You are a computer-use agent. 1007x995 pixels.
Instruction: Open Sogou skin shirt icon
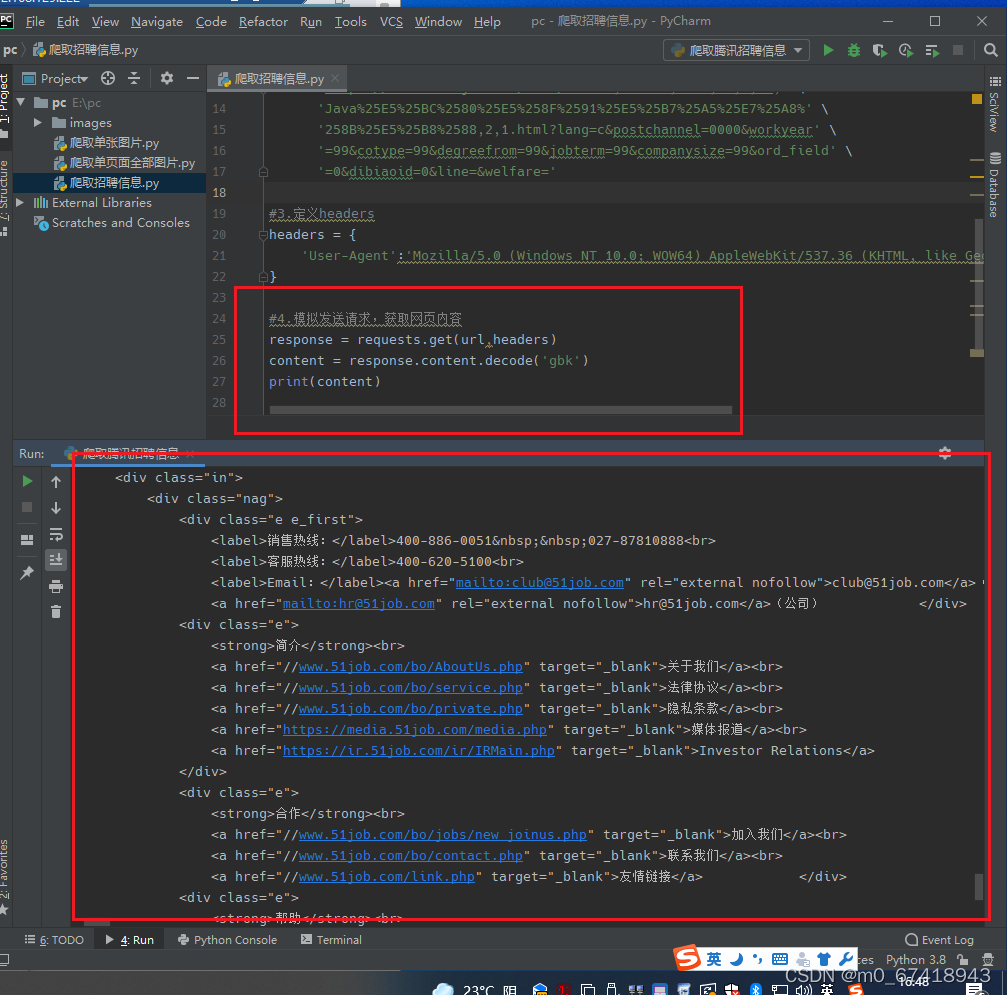824,959
